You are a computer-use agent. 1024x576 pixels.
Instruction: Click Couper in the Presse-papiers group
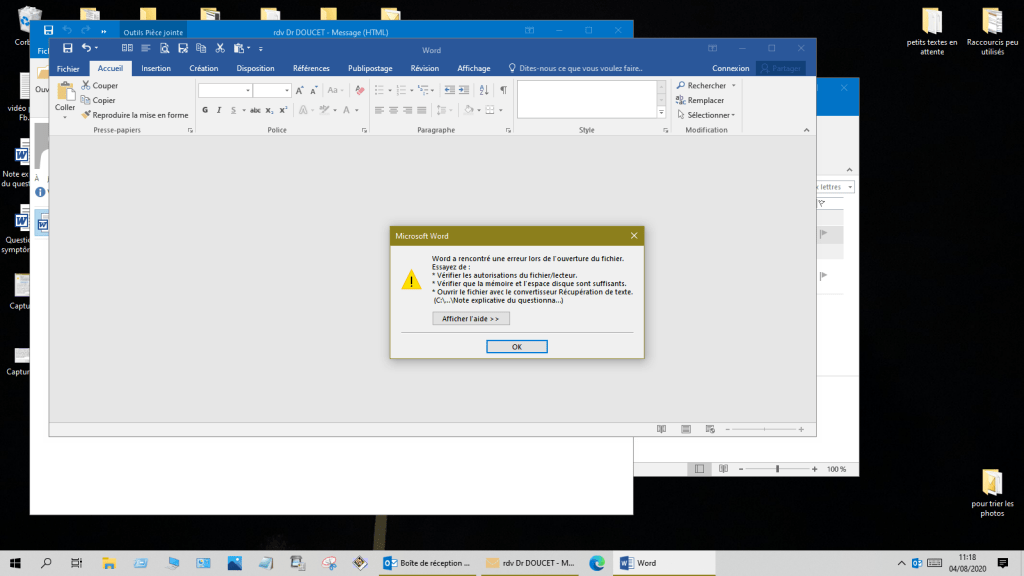click(x=99, y=86)
